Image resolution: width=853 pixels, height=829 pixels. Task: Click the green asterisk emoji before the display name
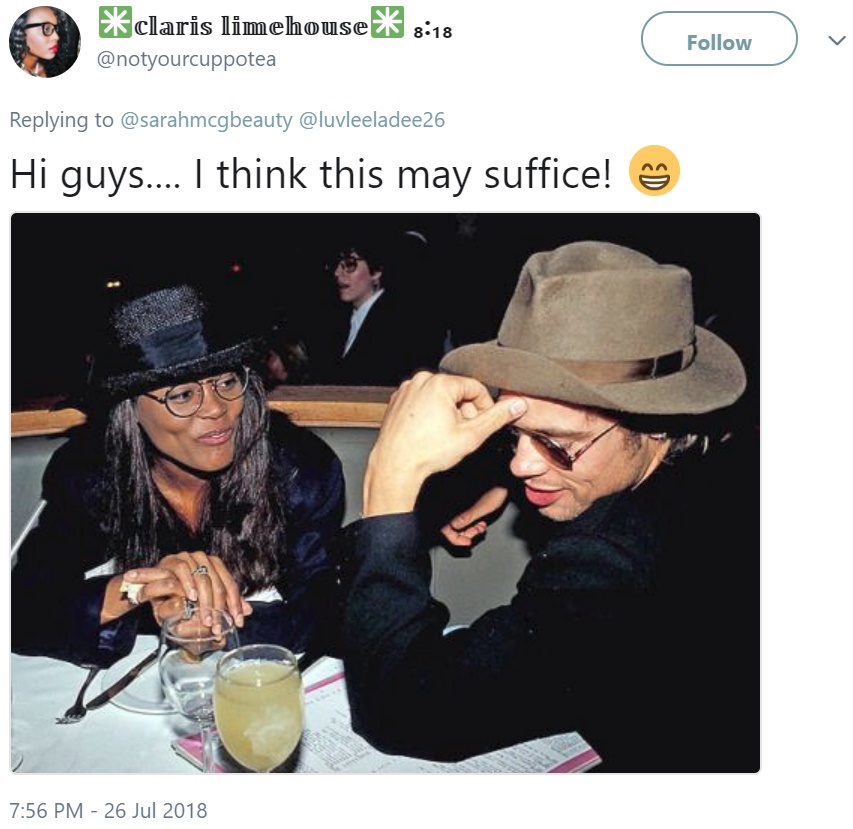[115, 22]
